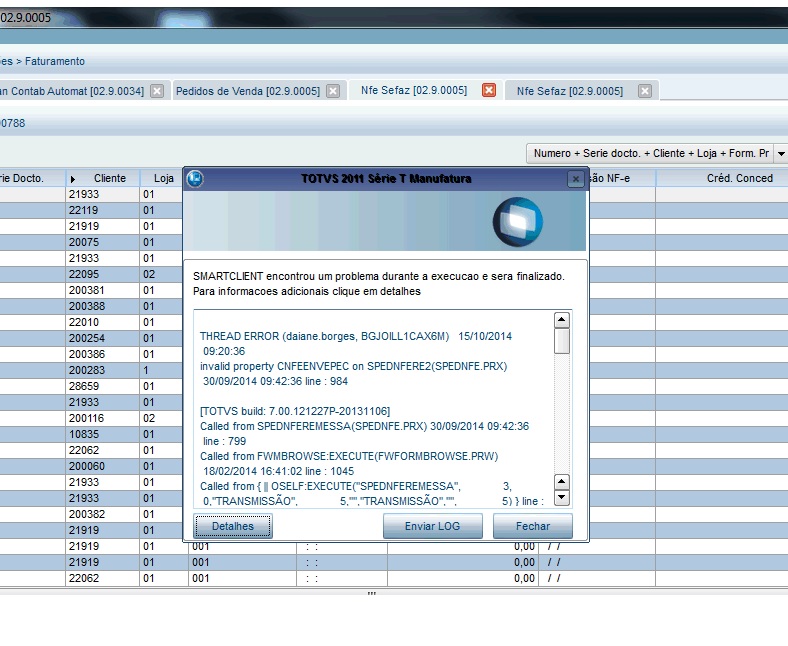Click the Faturamento breadcrumb link
Screen dimensions: 788x646
(x=55, y=61)
